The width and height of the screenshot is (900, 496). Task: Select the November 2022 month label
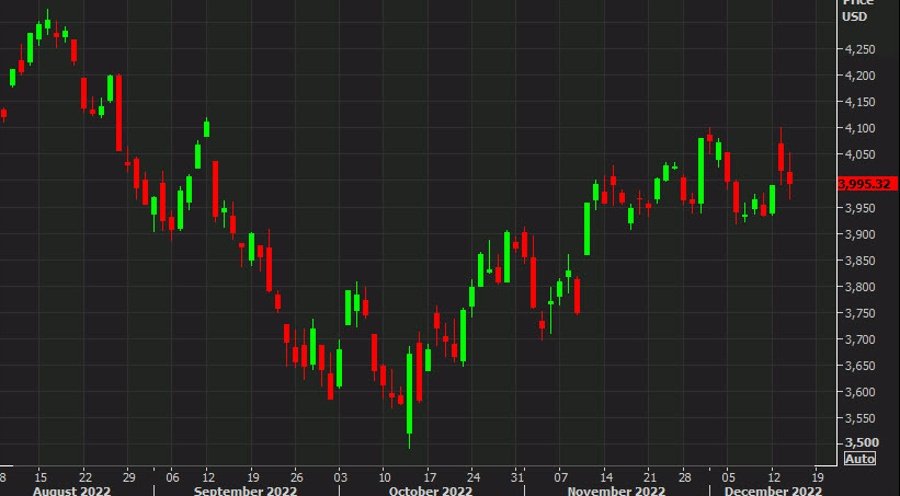pos(616,491)
